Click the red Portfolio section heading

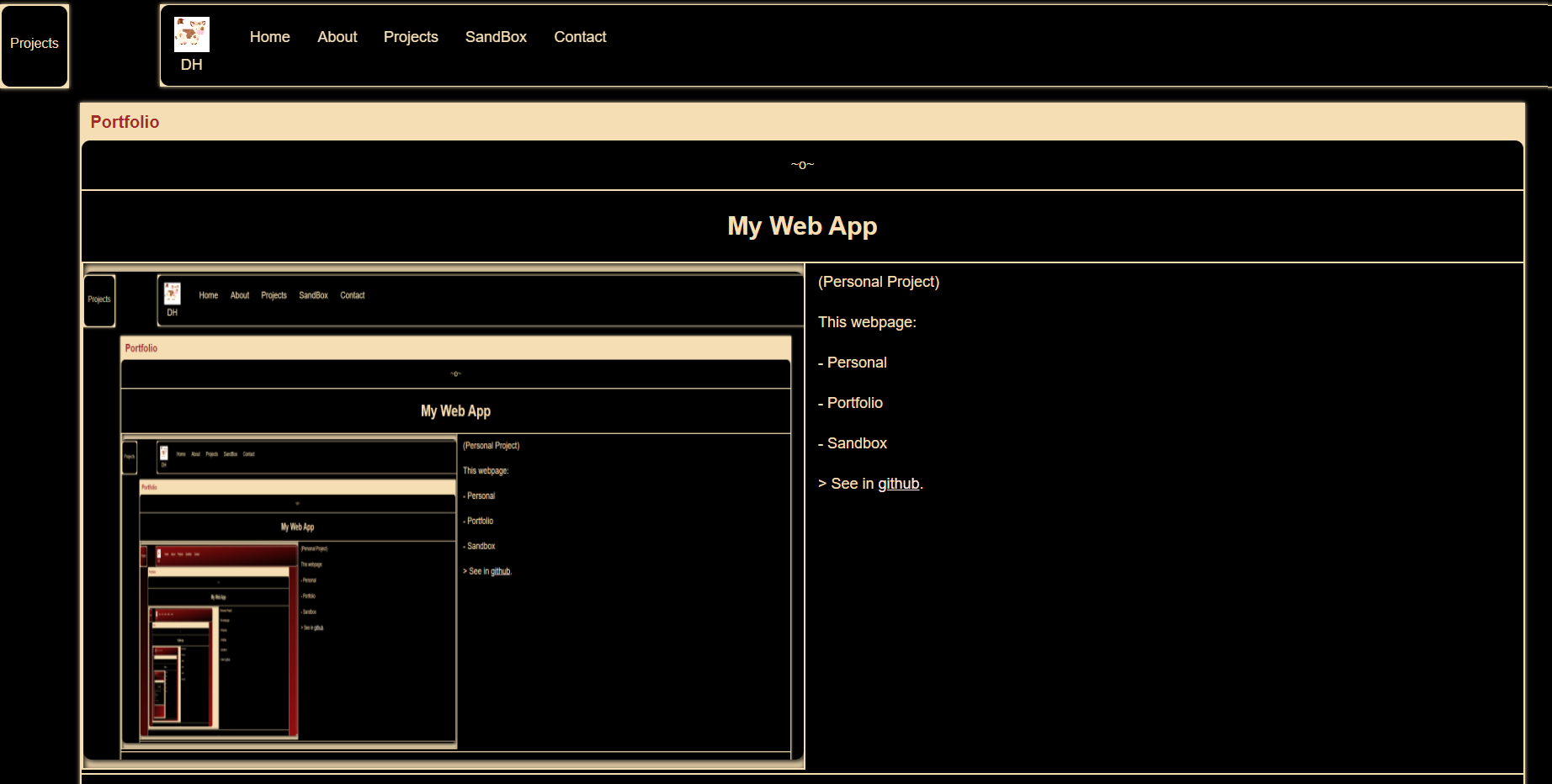125,122
